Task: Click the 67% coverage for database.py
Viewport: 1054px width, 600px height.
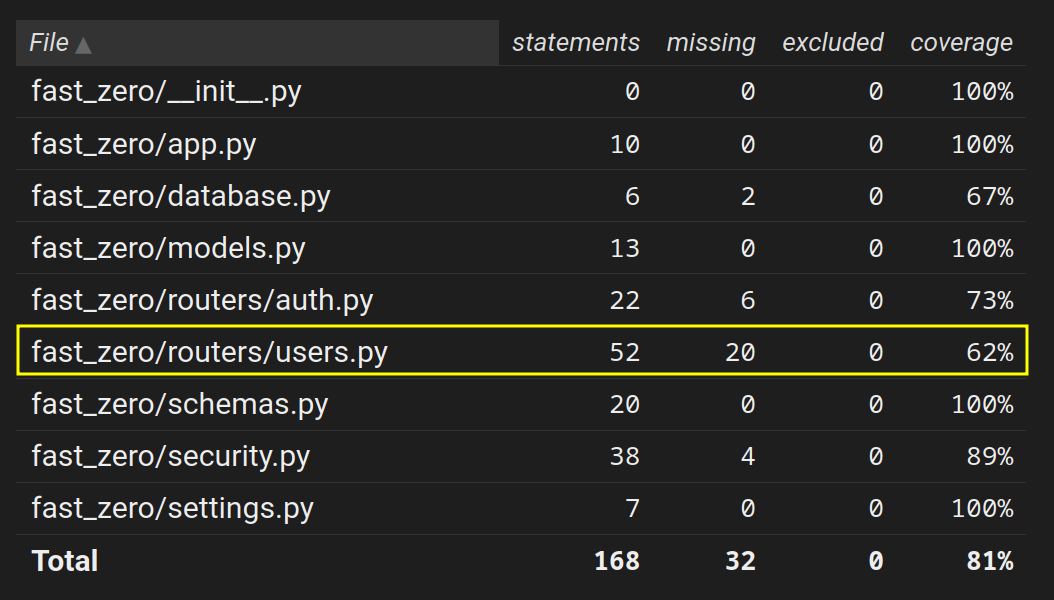Action: tap(989, 196)
